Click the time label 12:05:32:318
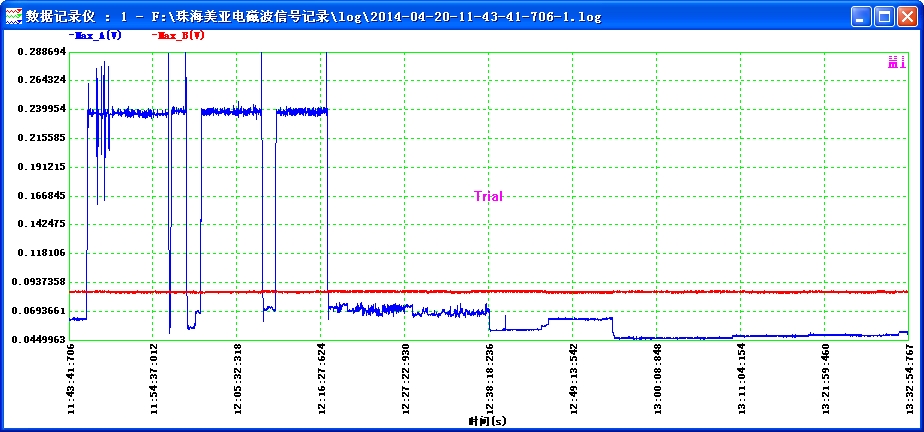The image size is (924, 432). [239, 378]
